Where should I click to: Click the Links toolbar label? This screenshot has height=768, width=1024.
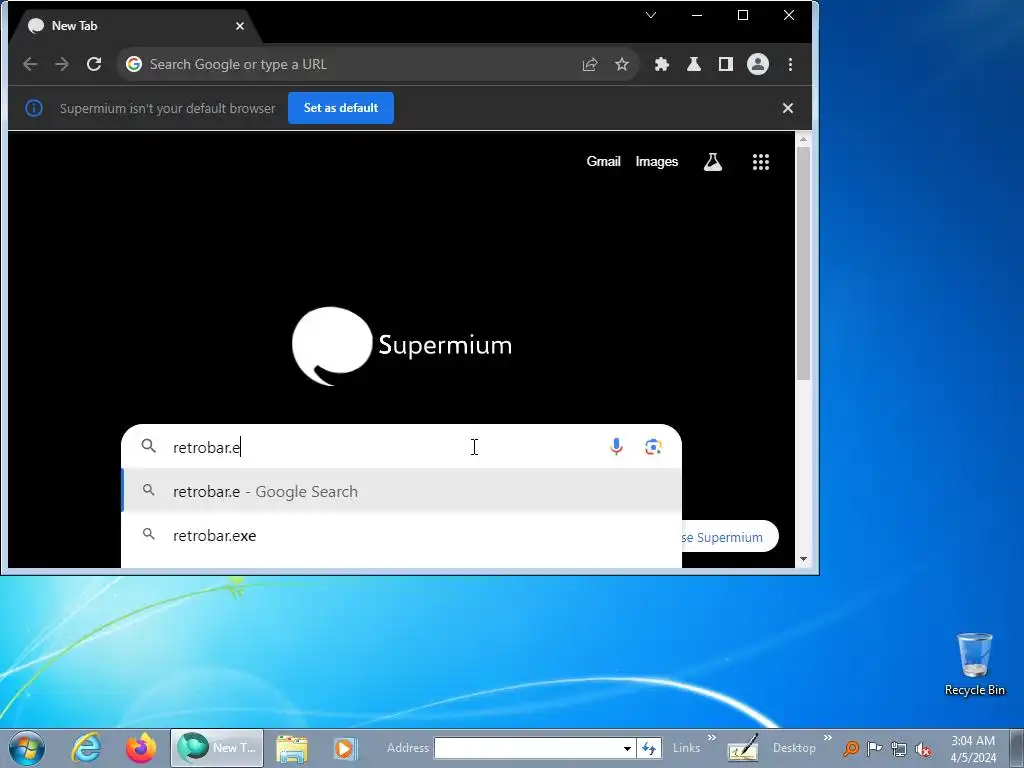(686, 748)
